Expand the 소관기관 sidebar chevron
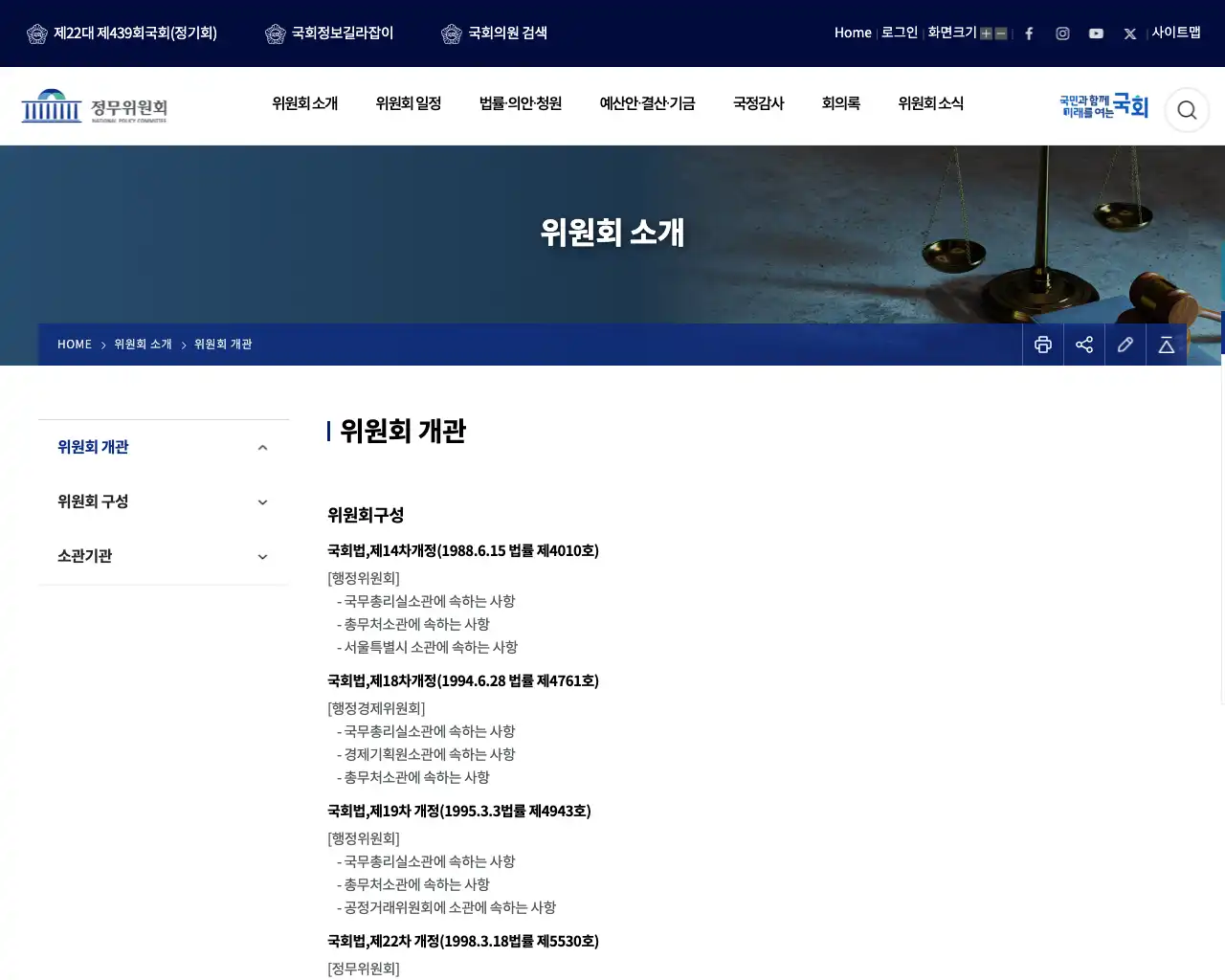The height and width of the screenshot is (980, 1225). (262, 557)
